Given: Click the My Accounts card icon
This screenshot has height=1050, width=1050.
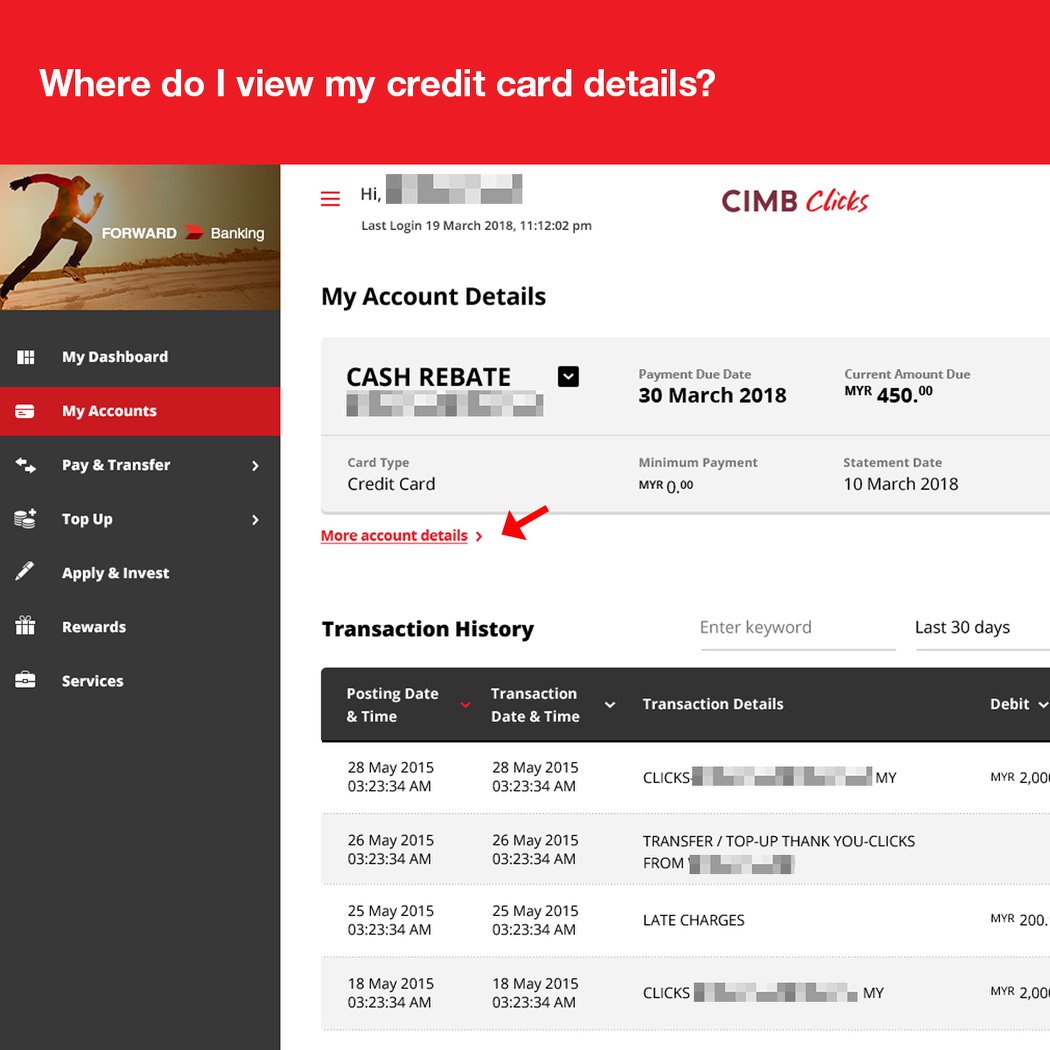Looking at the screenshot, I should (25, 411).
